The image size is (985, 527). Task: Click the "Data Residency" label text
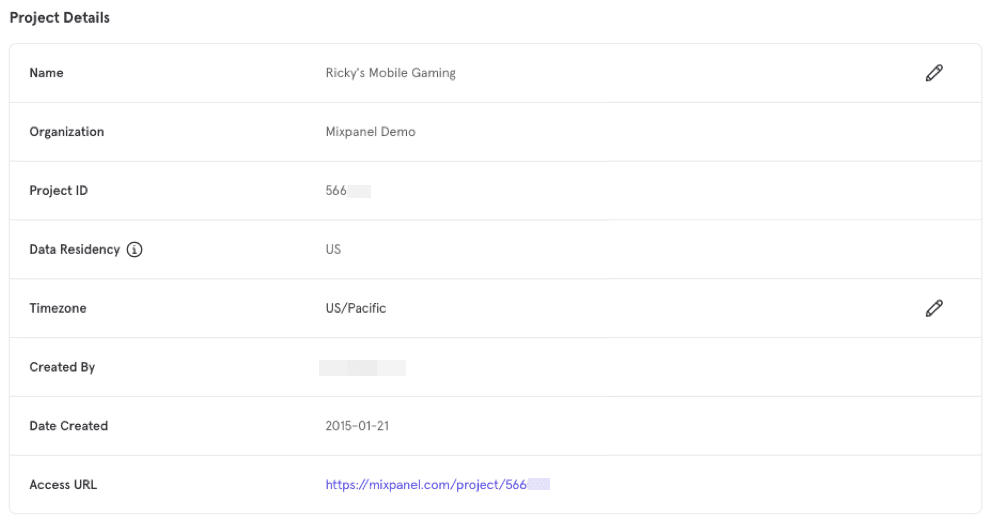pos(74,250)
